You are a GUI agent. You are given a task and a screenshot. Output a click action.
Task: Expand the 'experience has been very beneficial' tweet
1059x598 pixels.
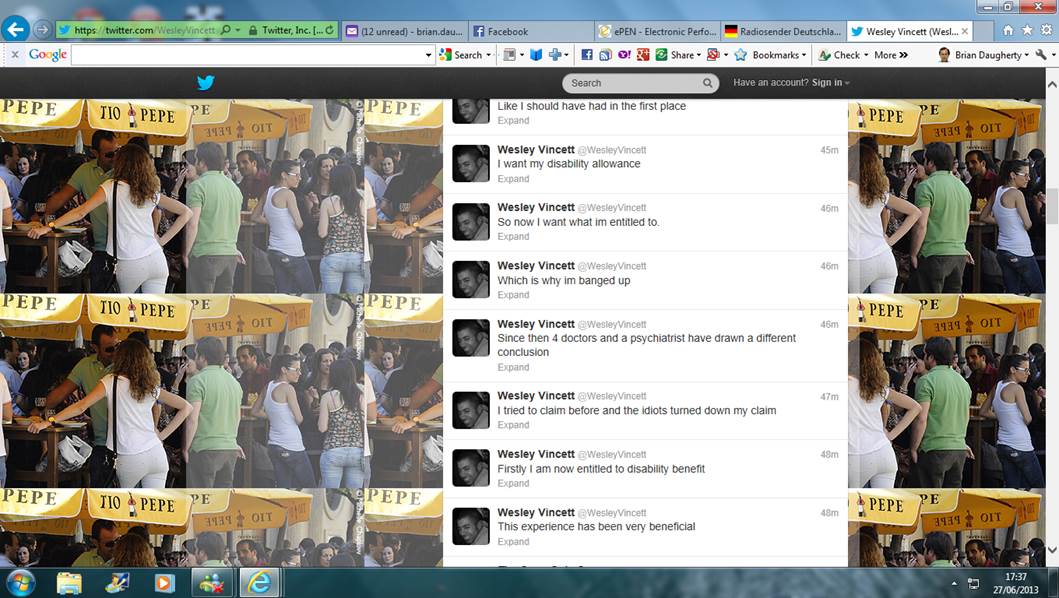513,542
